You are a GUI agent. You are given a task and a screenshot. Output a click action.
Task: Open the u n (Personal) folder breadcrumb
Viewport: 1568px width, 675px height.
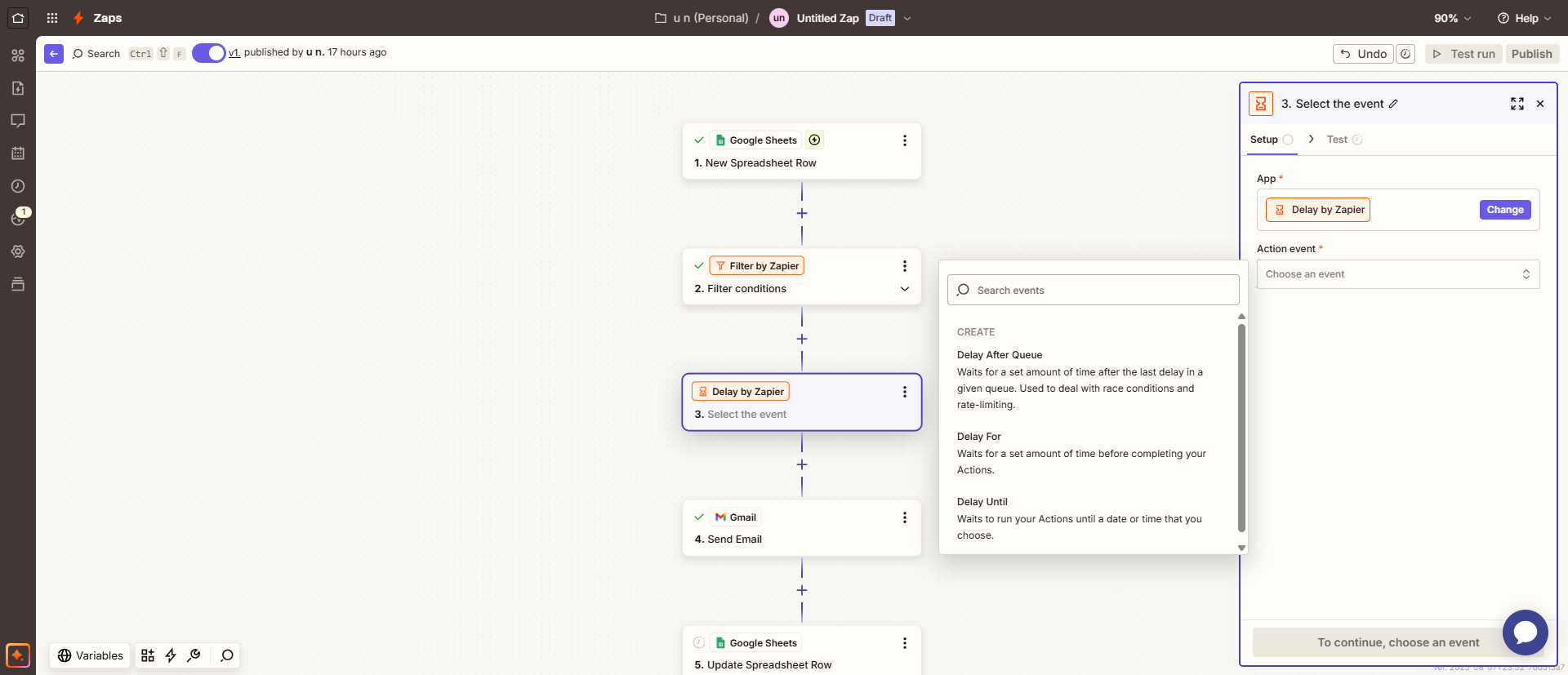(x=702, y=18)
